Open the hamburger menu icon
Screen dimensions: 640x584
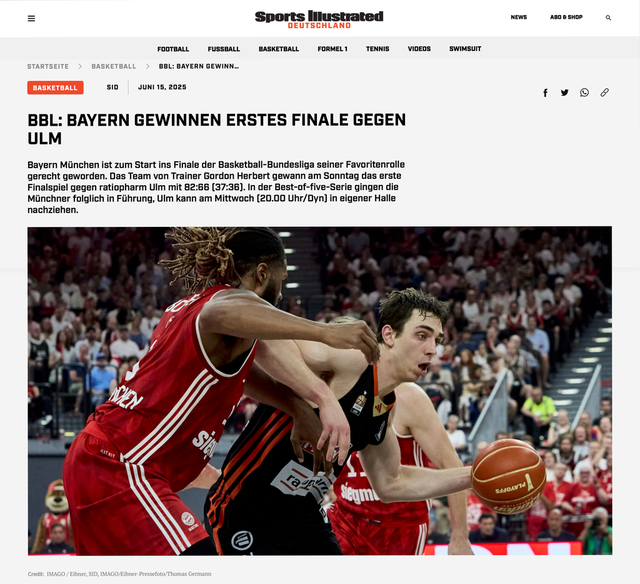(x=31, y=18)
